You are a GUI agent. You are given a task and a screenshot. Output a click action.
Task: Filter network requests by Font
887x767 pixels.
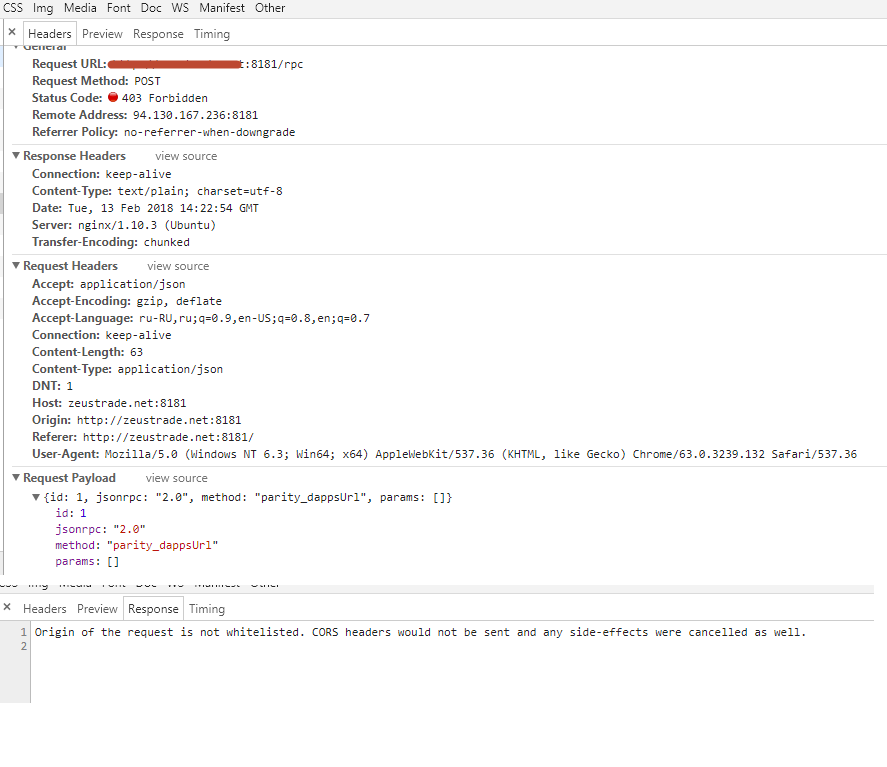click(118, 8)
